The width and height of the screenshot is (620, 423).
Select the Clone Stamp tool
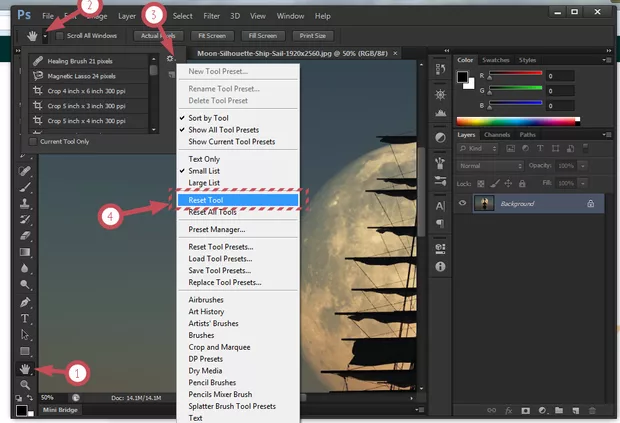[26, 203]
